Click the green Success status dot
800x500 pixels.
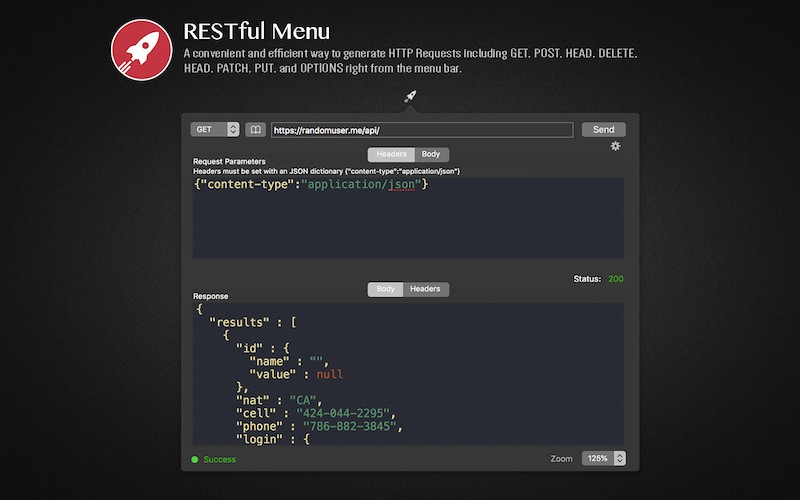tap(195, 459)
